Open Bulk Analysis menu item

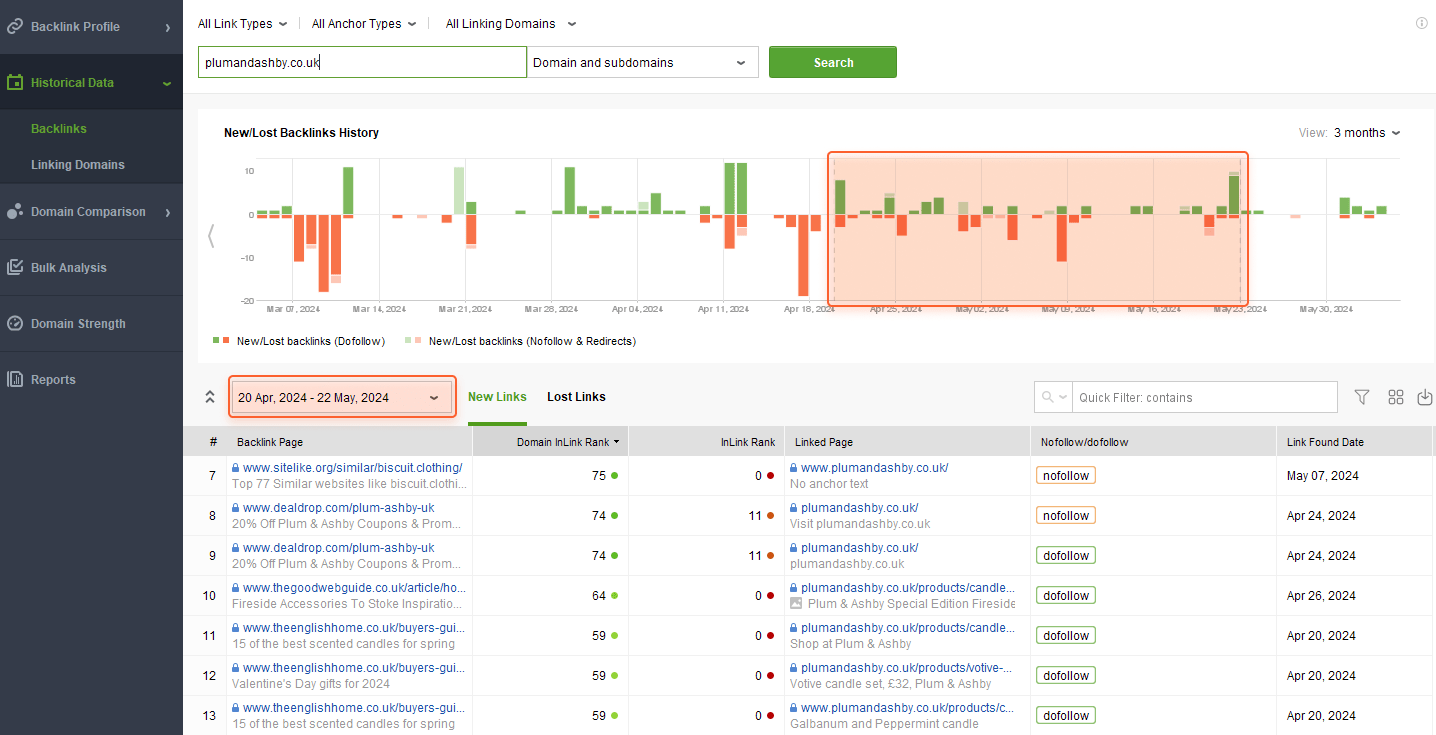(91, 268)
